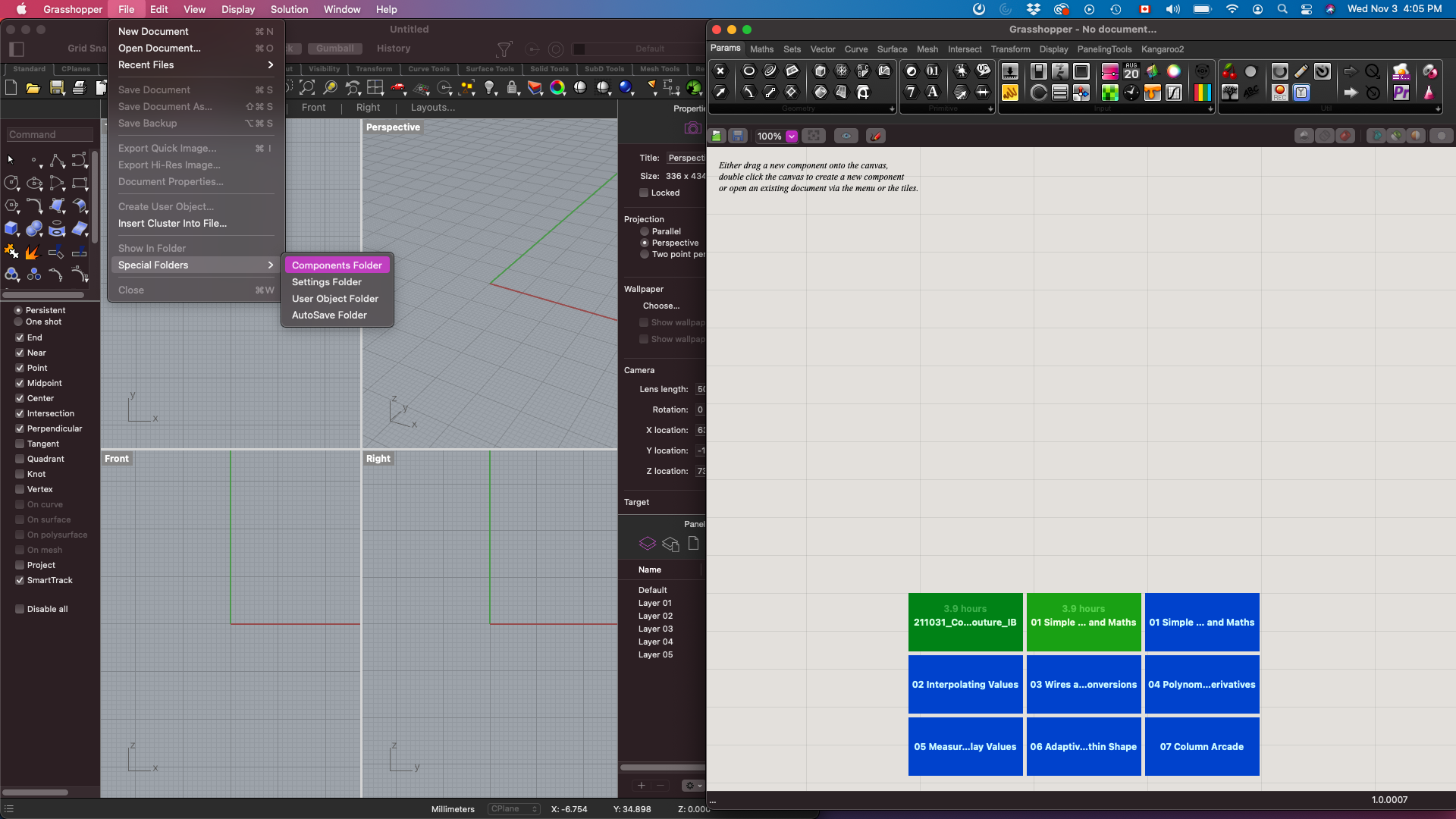Select the One shot radio button
Screen dimensions: 1456x819
tap(18, 322)
